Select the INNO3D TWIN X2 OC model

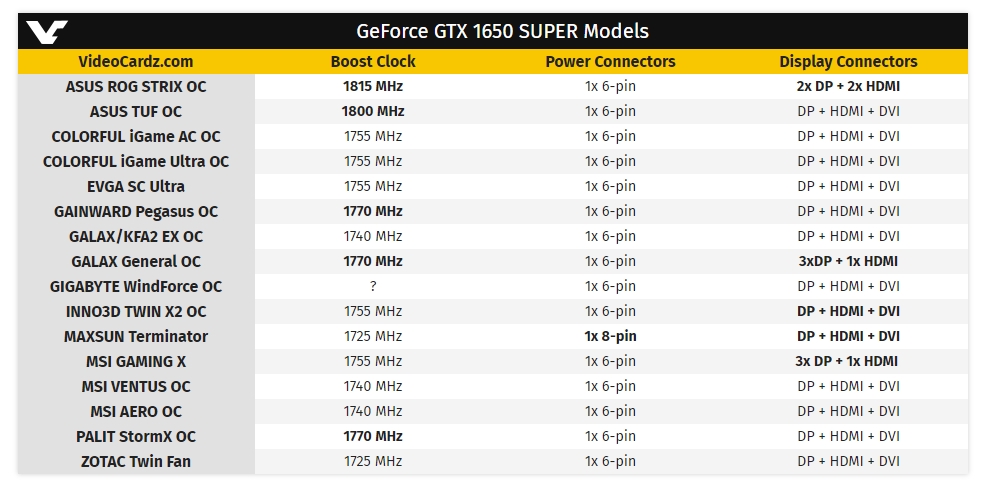pos(136,312)
